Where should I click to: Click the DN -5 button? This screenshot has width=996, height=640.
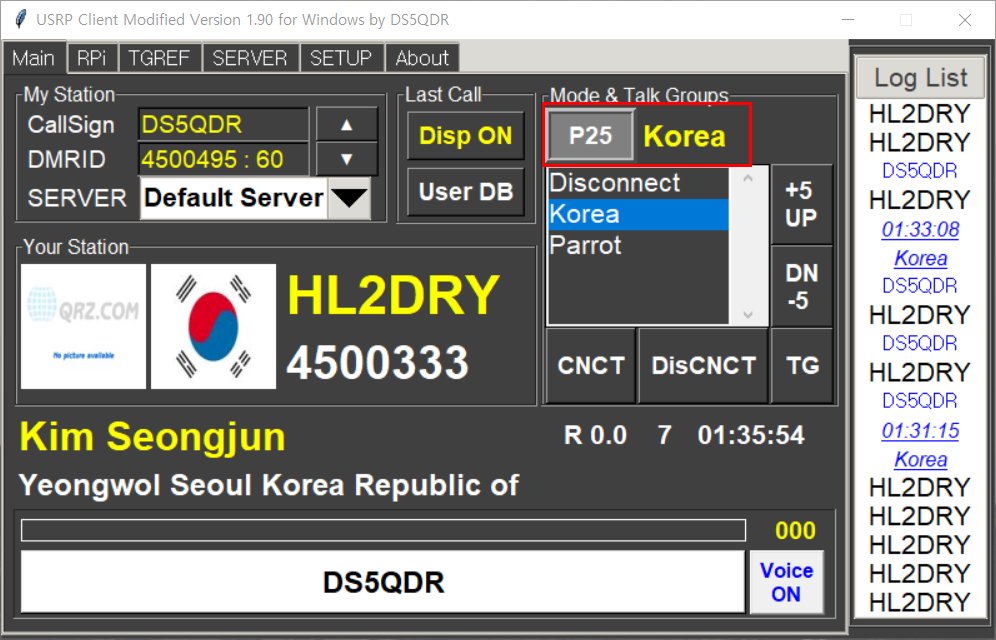[x=800, y=286]
